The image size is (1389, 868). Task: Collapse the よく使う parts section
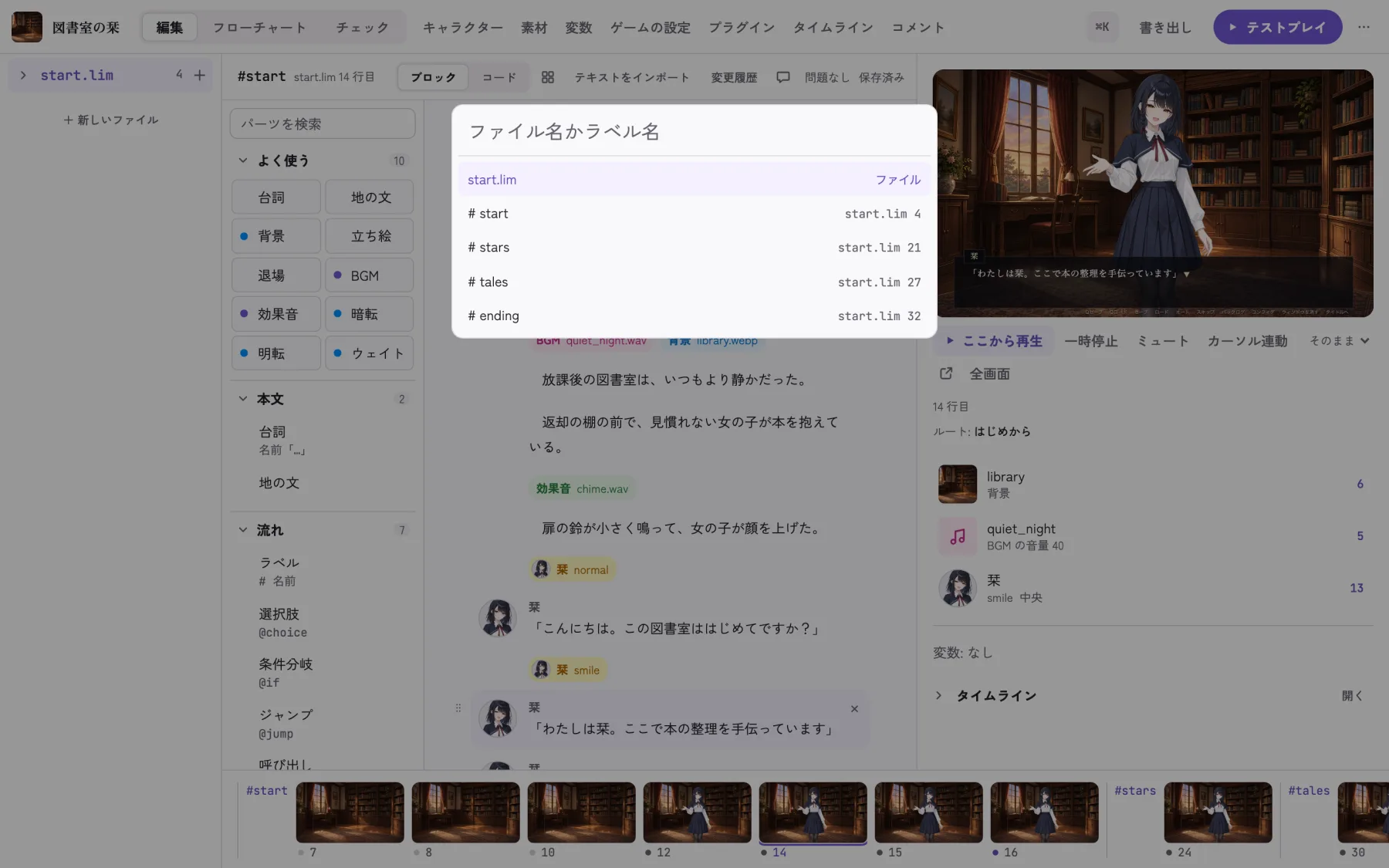(243, 160)
